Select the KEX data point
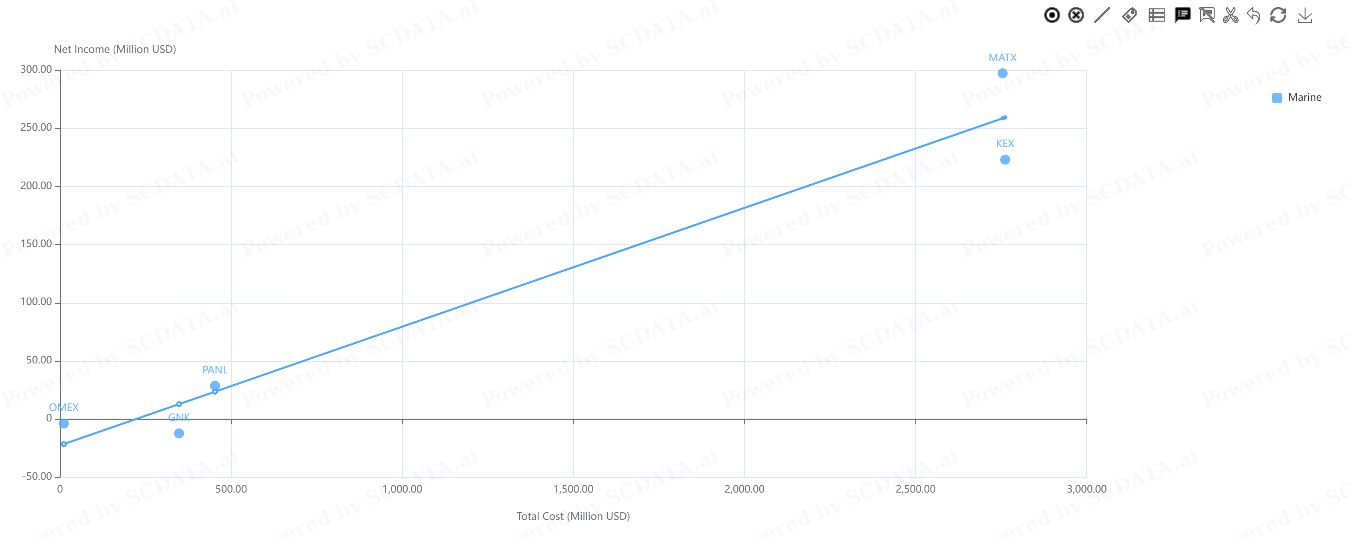The image size is (1349, 537). pyautogui.click(x=1005, y=160)
